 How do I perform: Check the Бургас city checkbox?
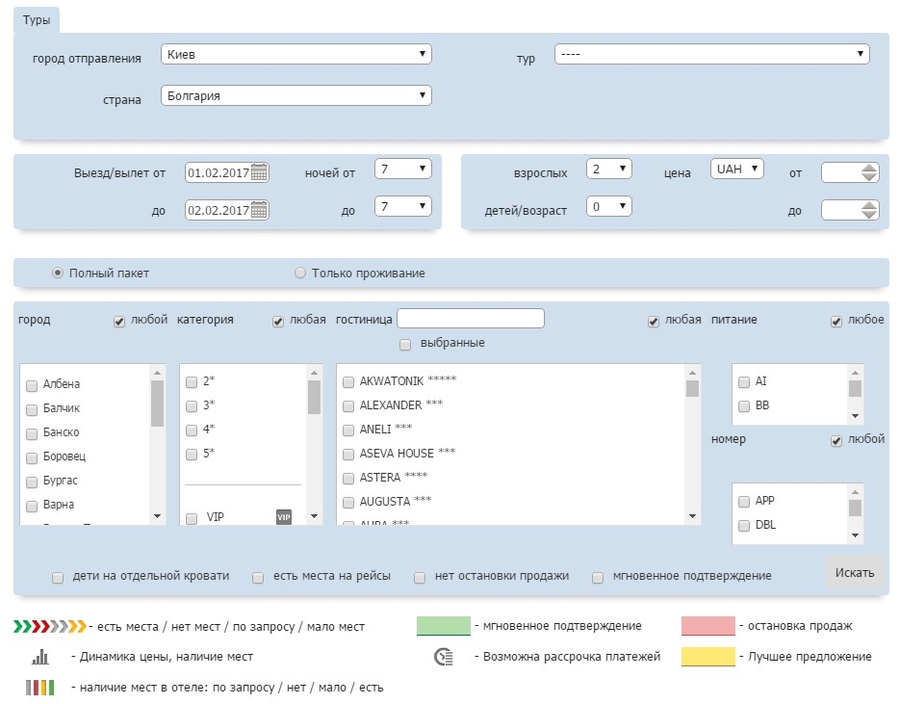32,483
